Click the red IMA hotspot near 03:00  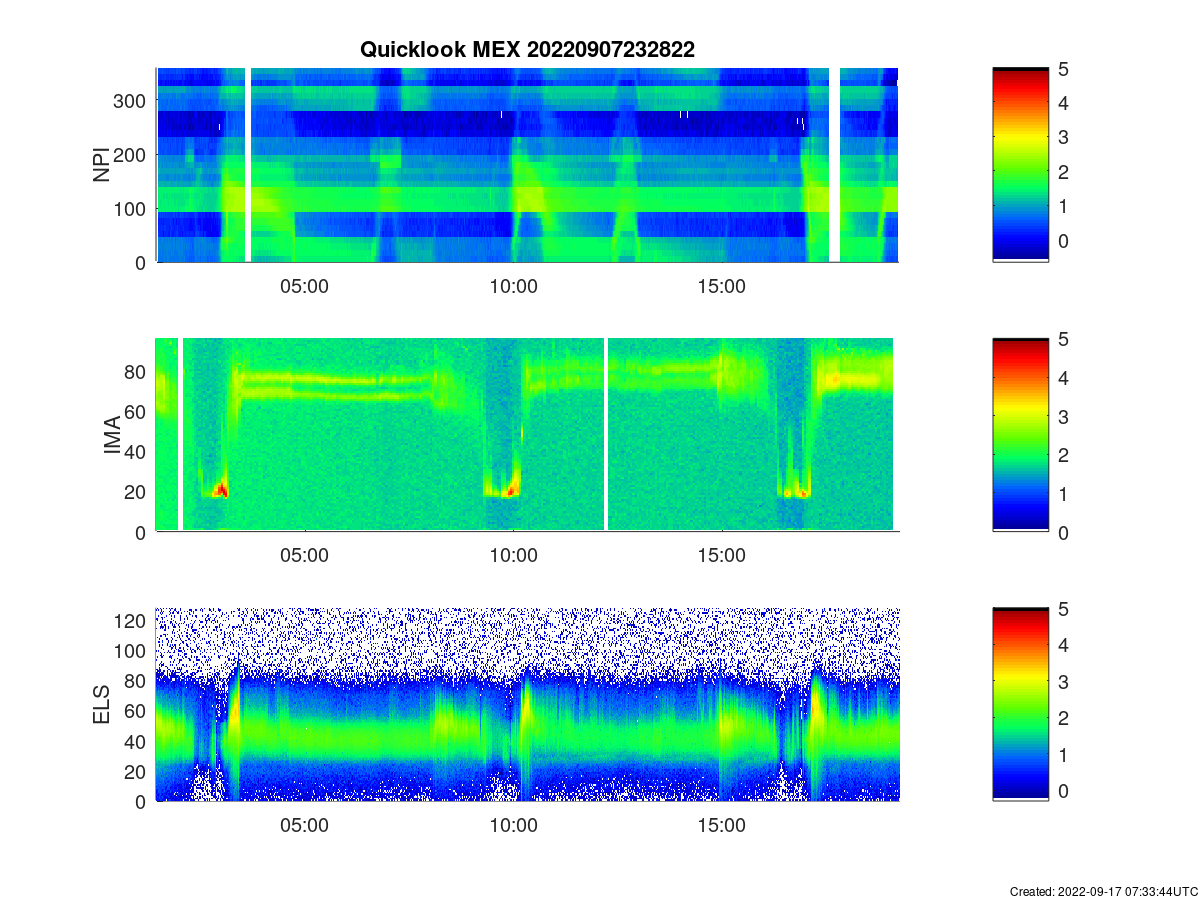[x=221, y=490]
